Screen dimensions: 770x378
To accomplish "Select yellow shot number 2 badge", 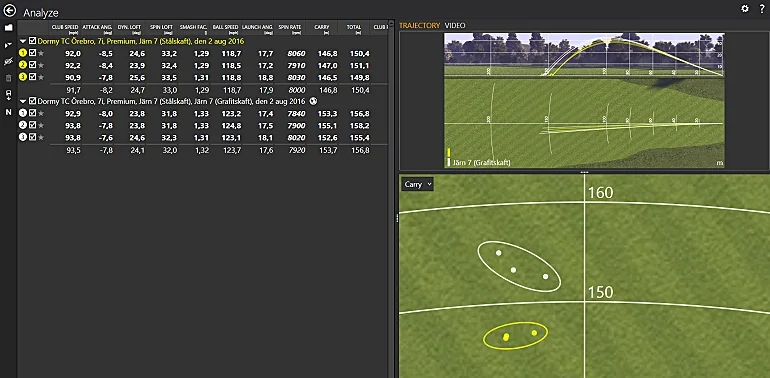I will (23, 65).
